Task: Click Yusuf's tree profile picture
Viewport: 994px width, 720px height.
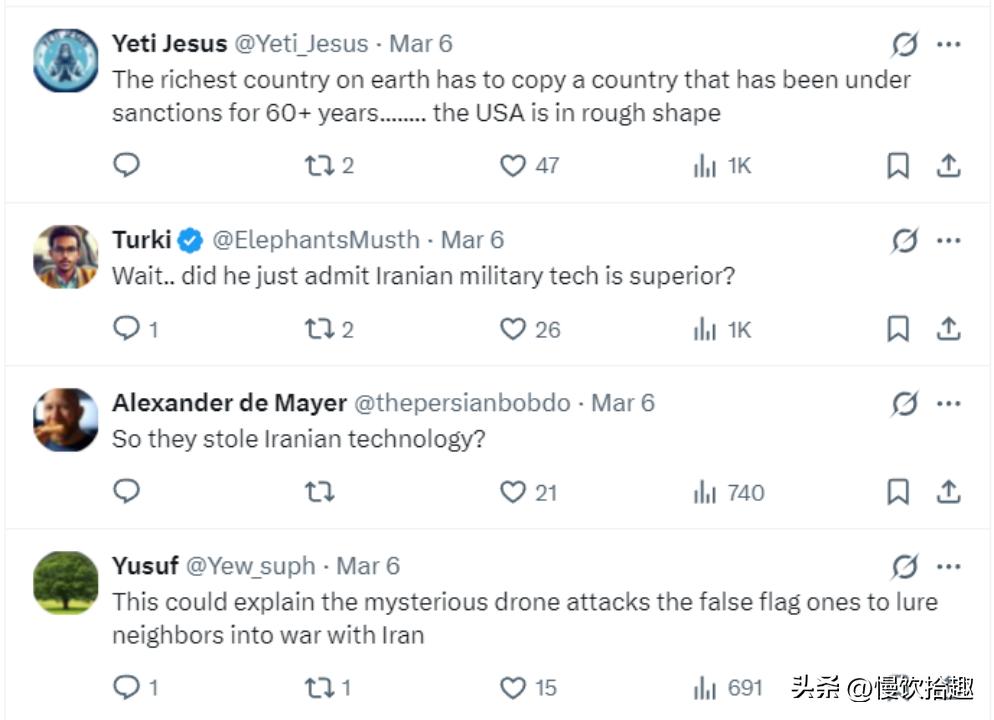Action: (66, 581)
